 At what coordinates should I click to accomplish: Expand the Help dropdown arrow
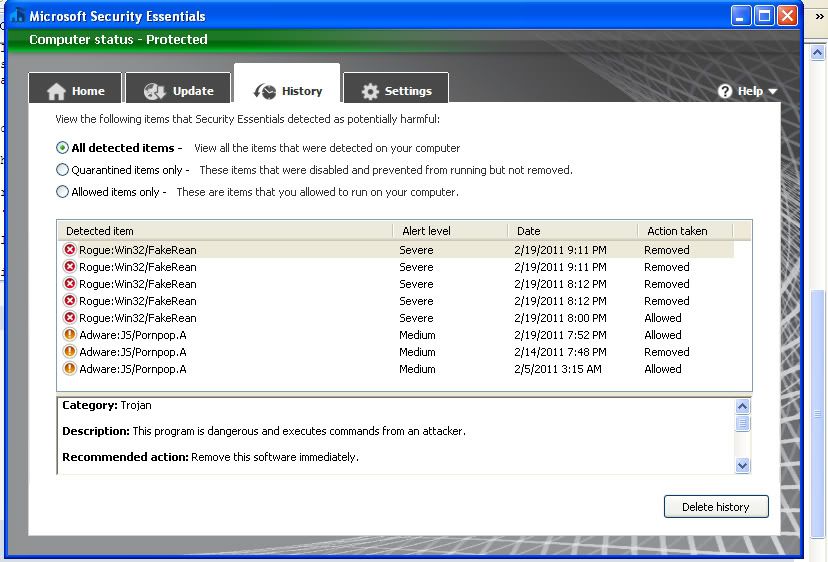click(x=773, y=91)
